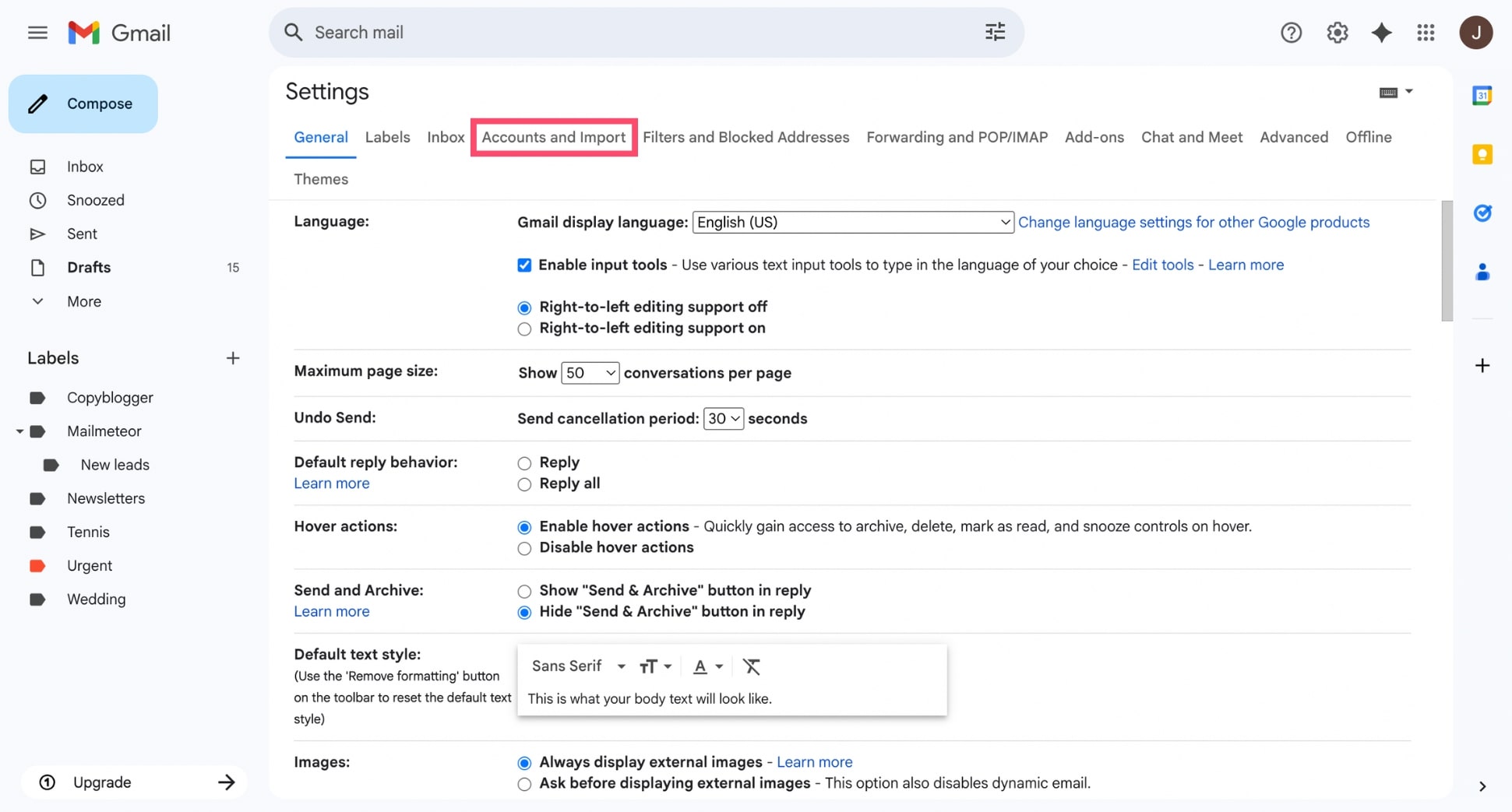
Task: Open Google Keep in the side panel
Action: tap(1482, 154)
